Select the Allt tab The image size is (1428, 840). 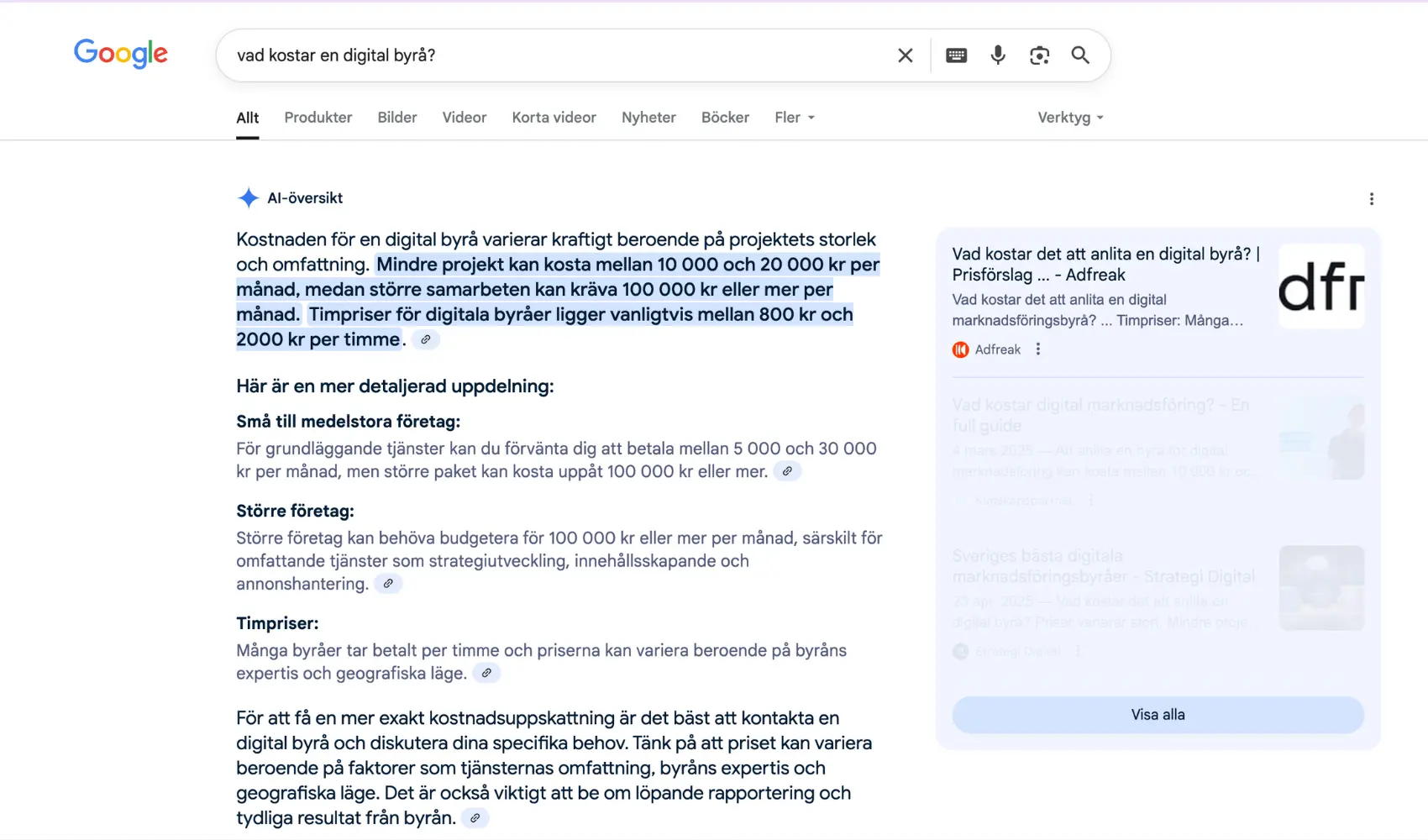(247, 118)
